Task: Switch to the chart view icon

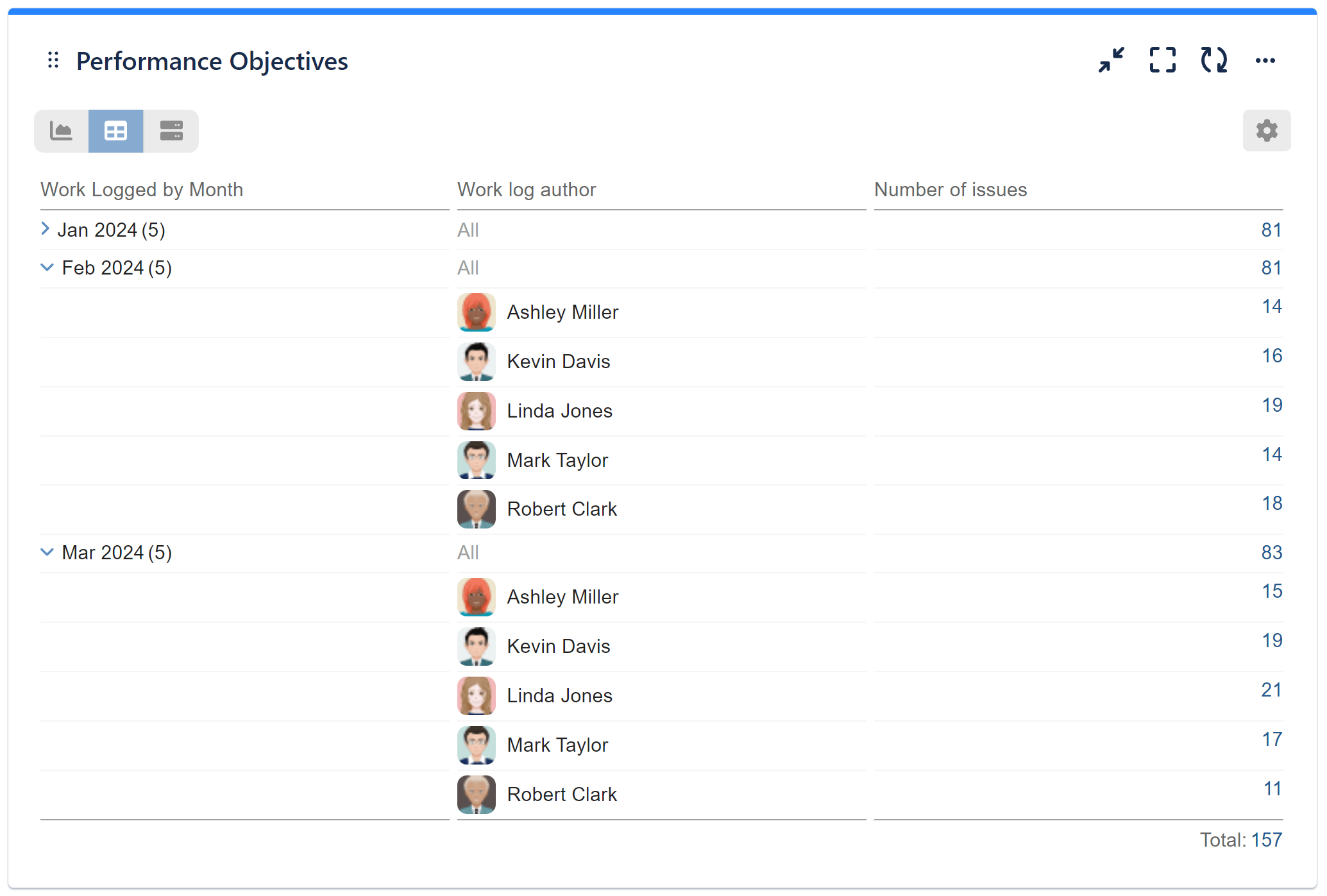Action: click(61, 130)
